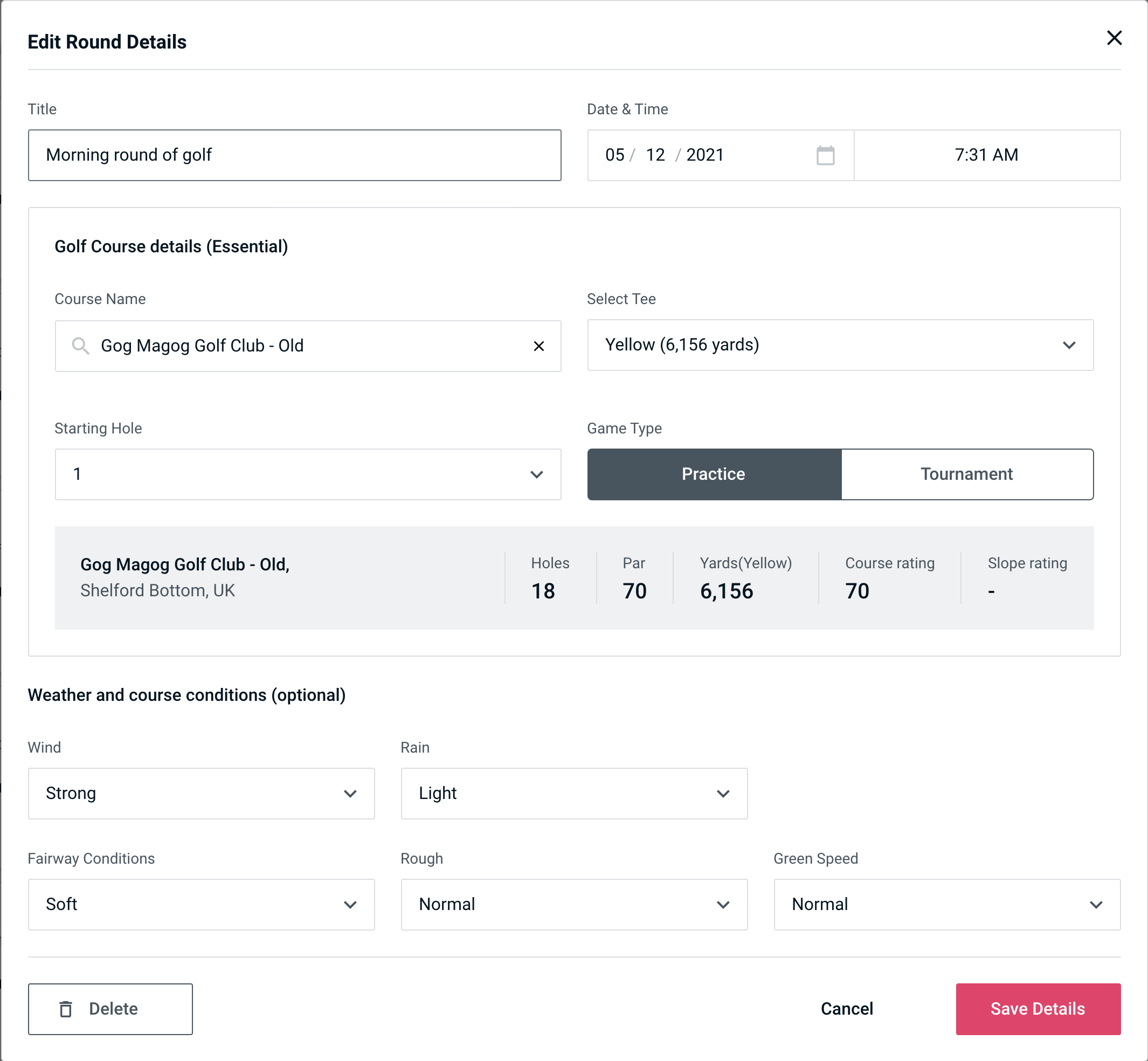Click the Golf Course details section header
Screen dimensions: 1148x1061
pyautogui.click(x=173, y=245)
